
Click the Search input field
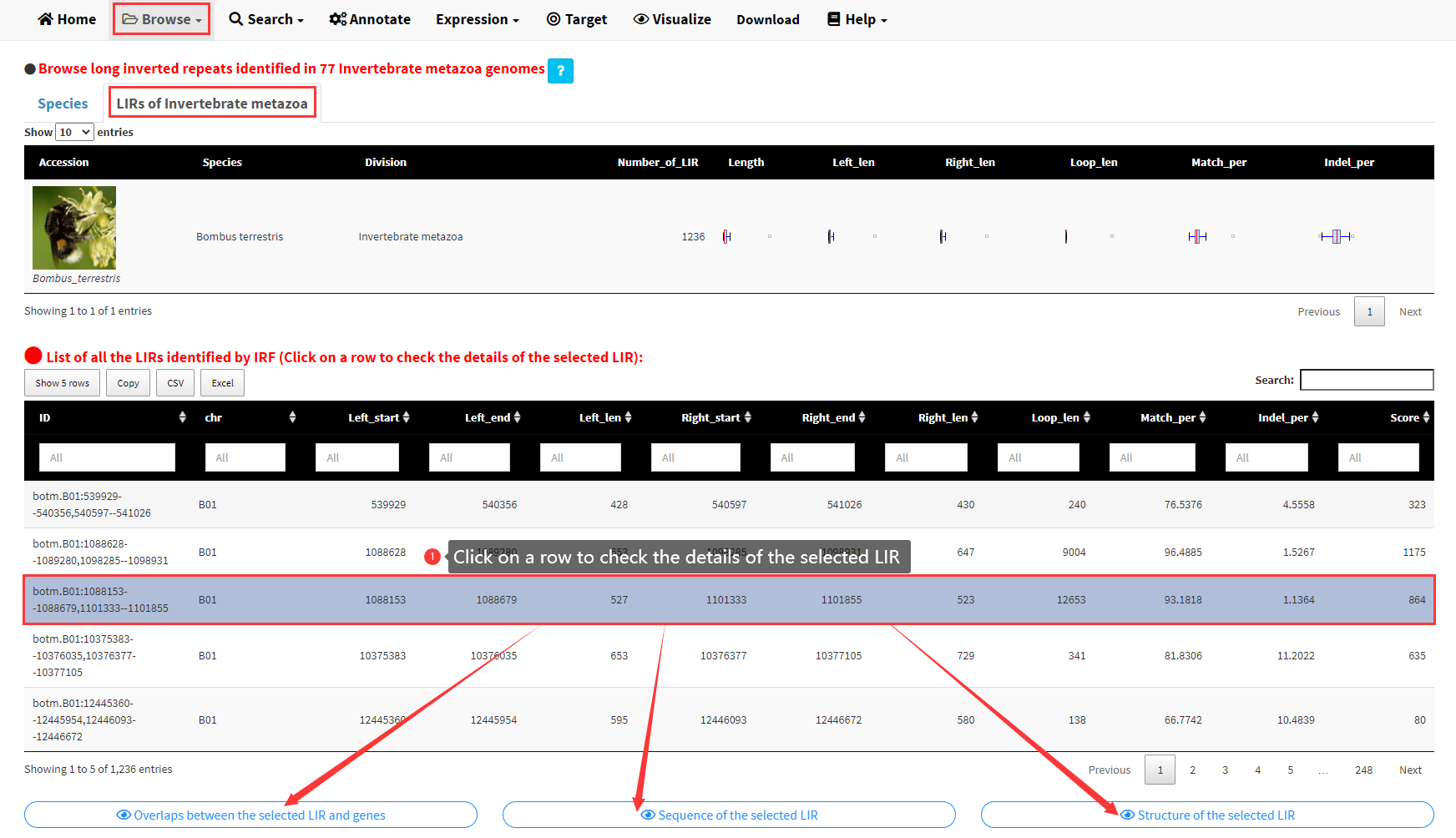(1367, 380)
